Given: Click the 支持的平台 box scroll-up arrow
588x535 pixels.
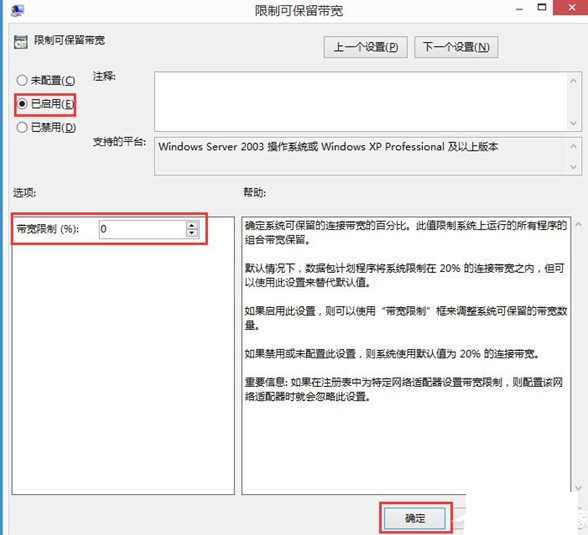Looking at the screenshot, I should [x=573, y=146].
